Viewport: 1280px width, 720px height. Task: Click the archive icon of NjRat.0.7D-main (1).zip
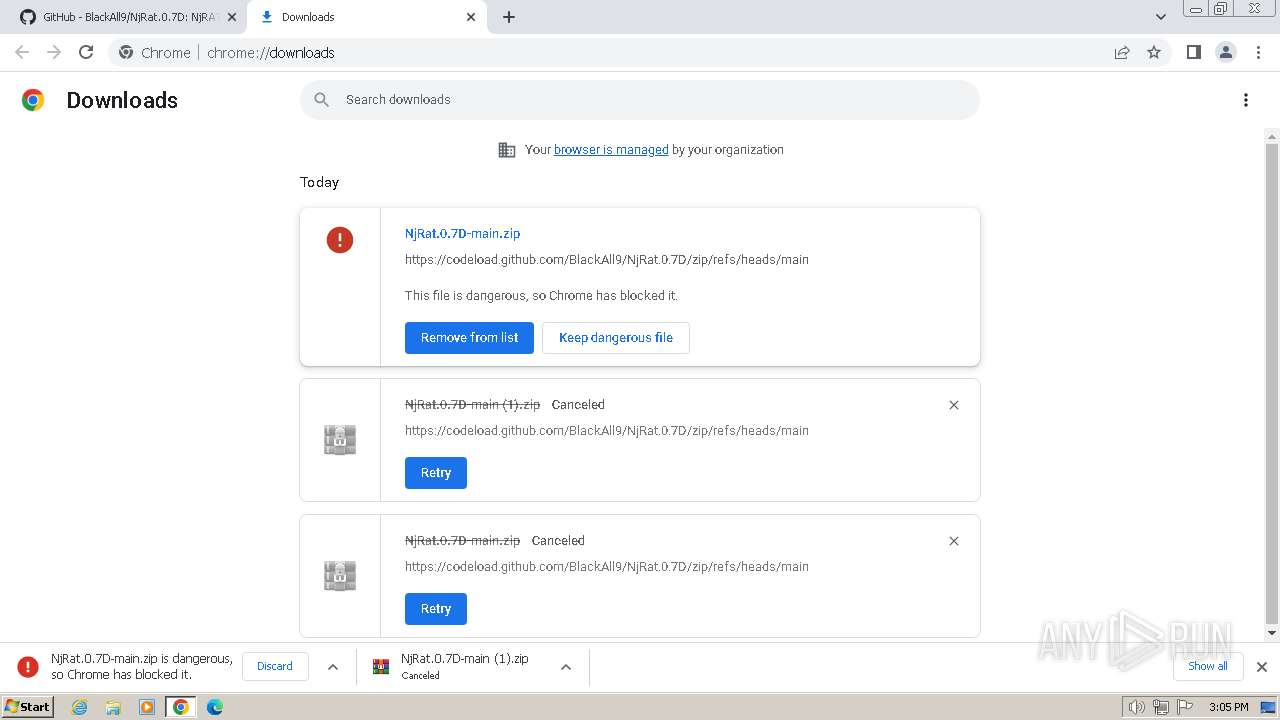tap(340, 440)
